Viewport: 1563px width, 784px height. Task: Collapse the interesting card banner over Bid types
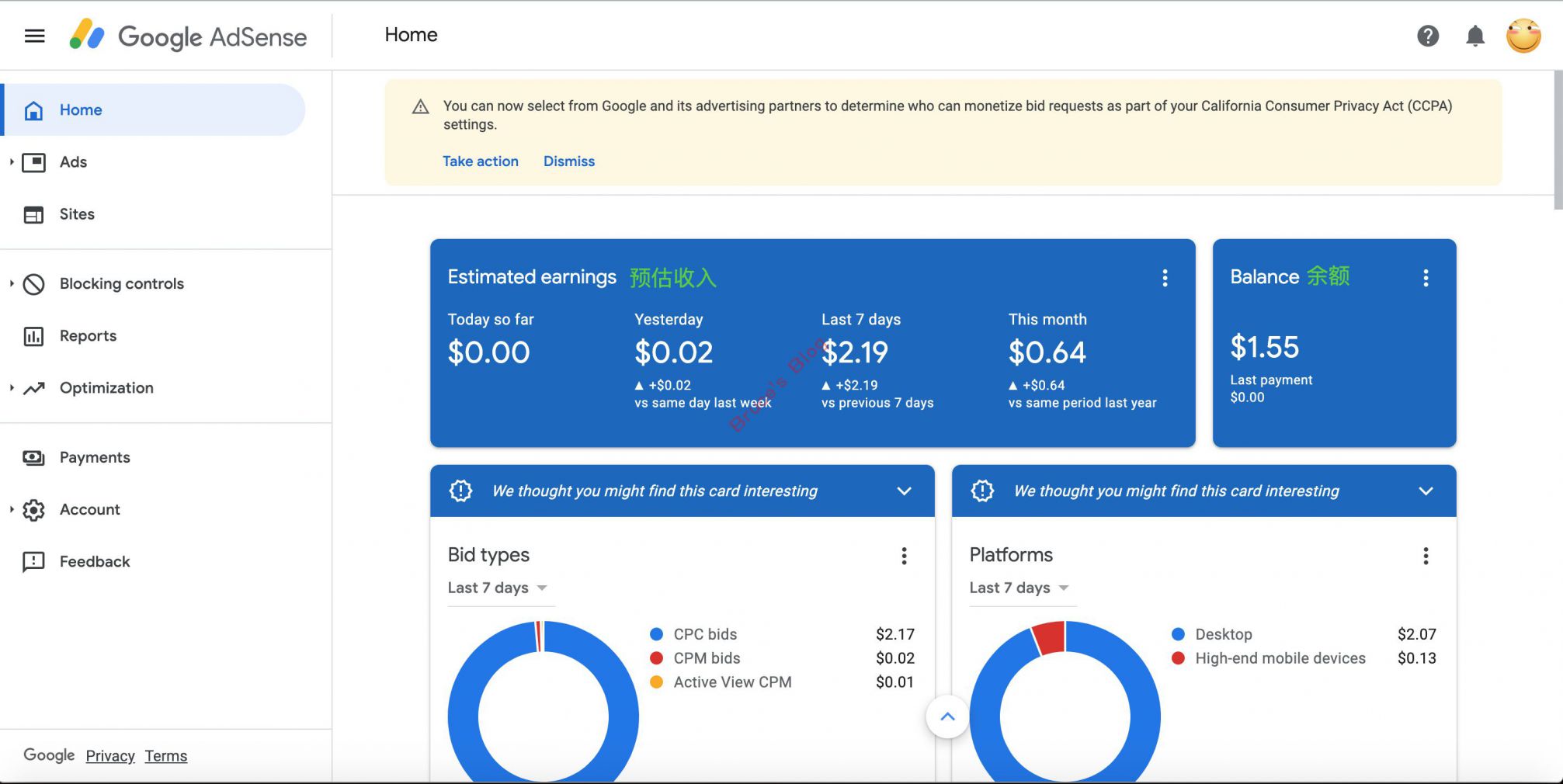tap(904, 491)
